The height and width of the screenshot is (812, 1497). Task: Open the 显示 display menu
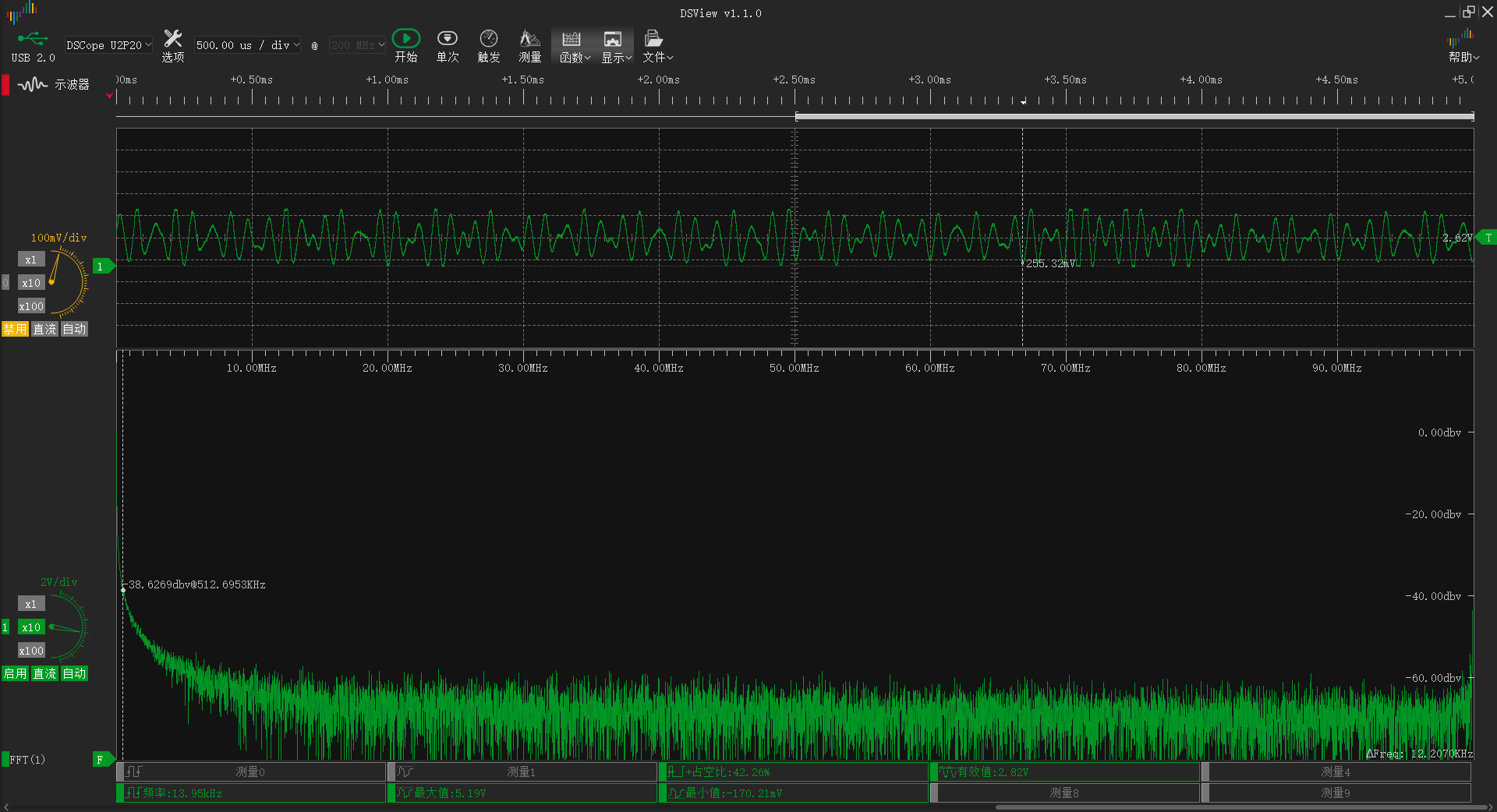(x=616, y=45)
